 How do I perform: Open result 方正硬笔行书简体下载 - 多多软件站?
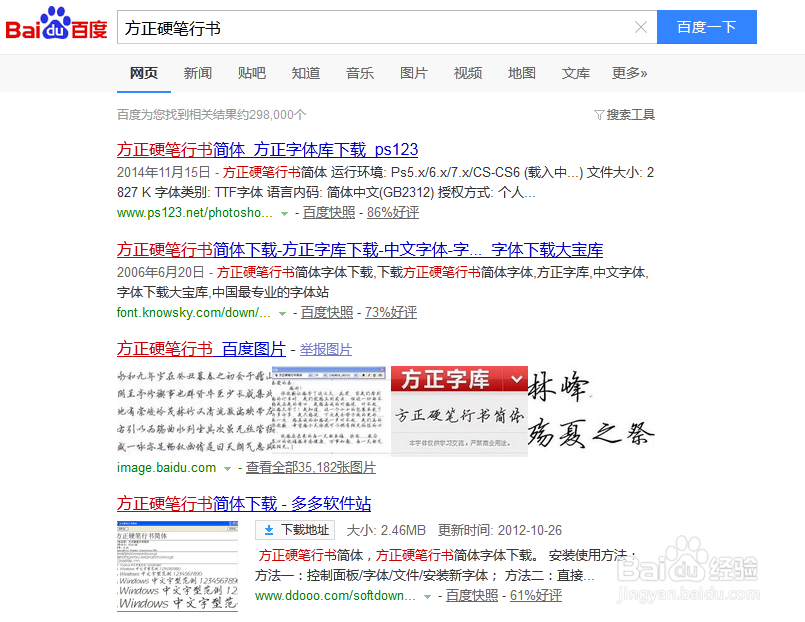(244, 504)
